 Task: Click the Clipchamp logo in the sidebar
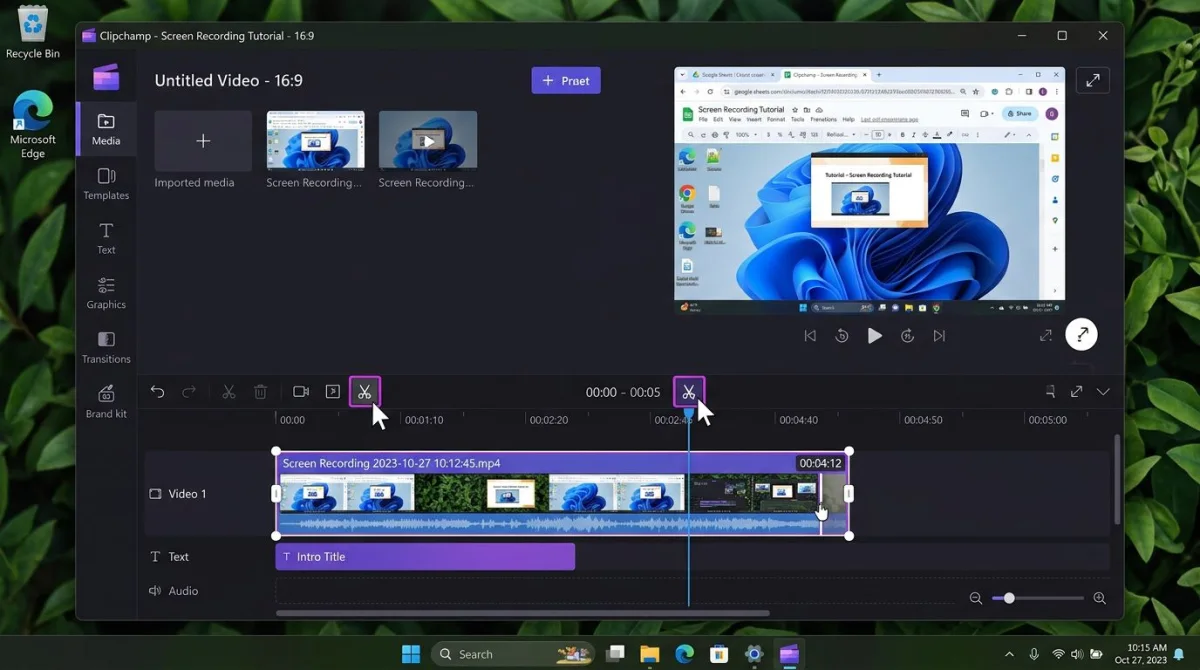(106, 78)
